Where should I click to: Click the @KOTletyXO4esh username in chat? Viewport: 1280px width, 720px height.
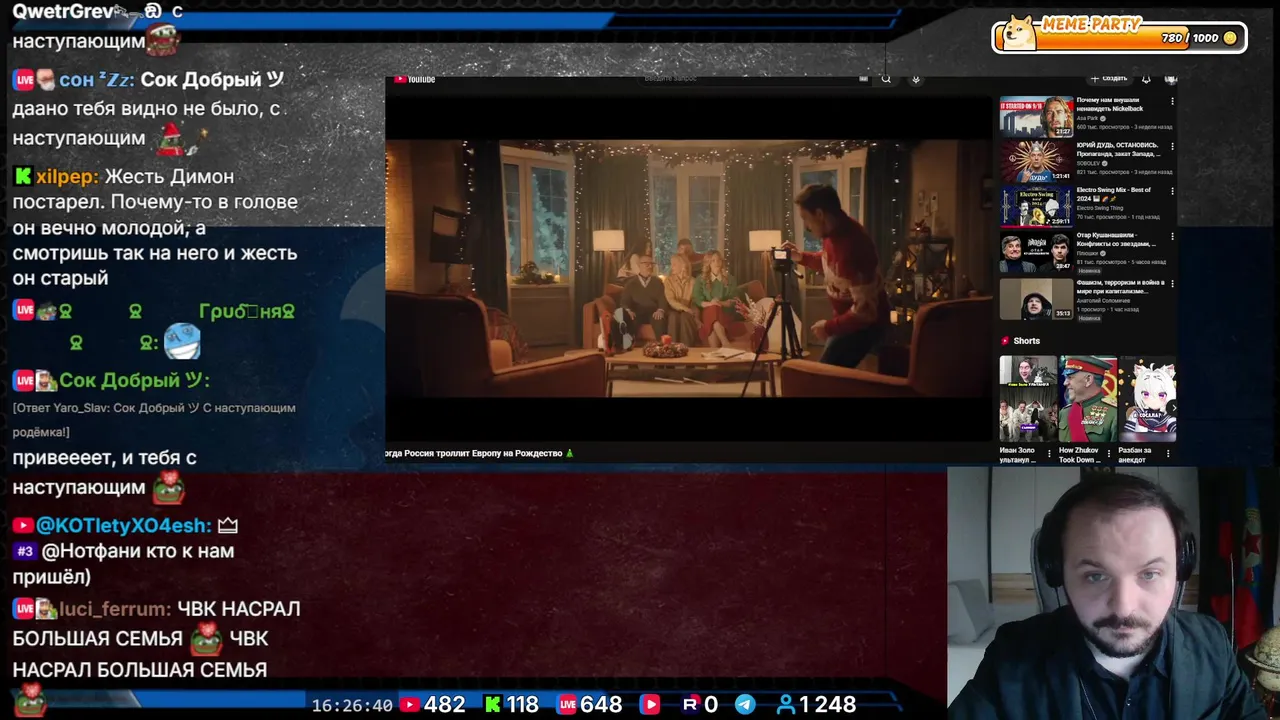coord(124,525)
